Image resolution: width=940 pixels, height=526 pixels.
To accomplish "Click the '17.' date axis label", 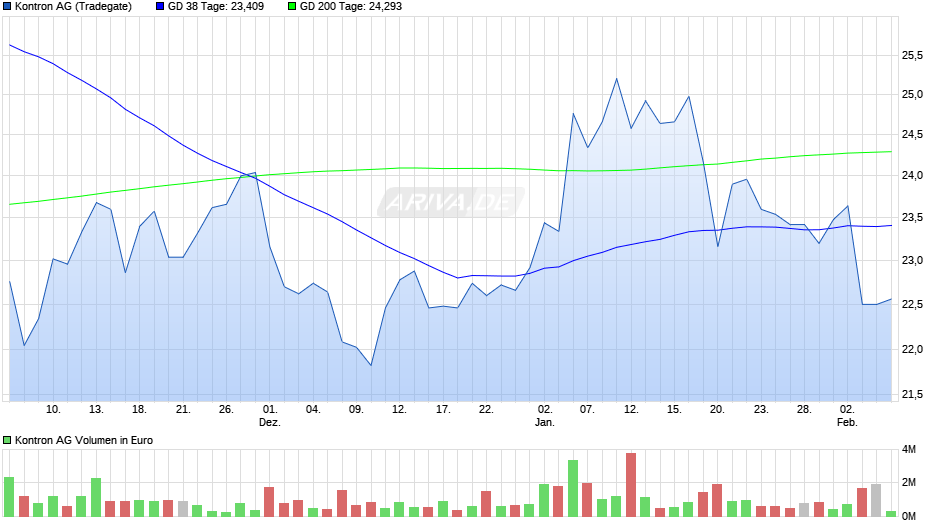I will click(443, 410).
